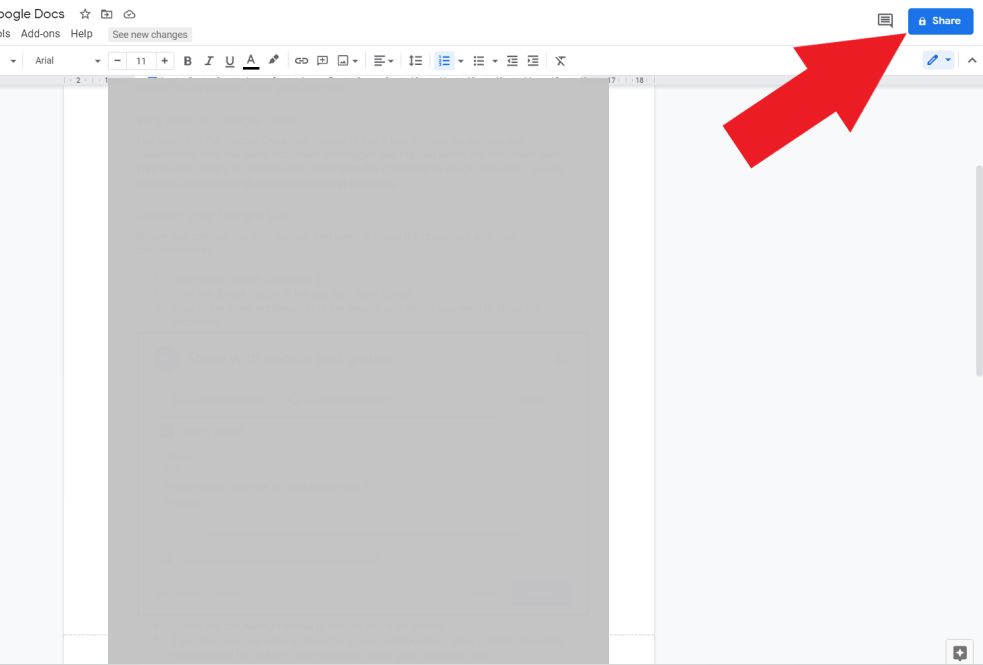
Task: Open the line spacing options
Action: (x=416, y=60)
